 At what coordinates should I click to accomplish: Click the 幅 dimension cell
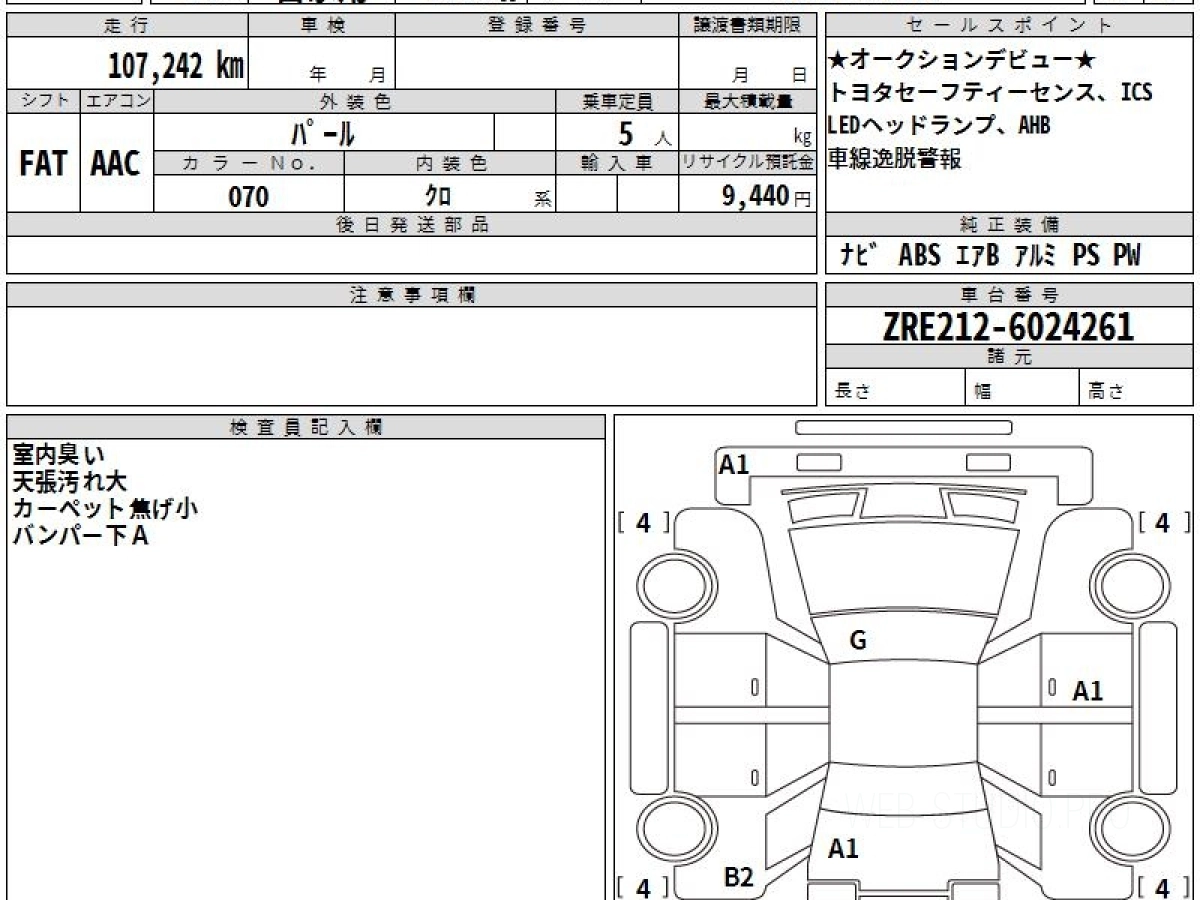[x=1022, y=389]
